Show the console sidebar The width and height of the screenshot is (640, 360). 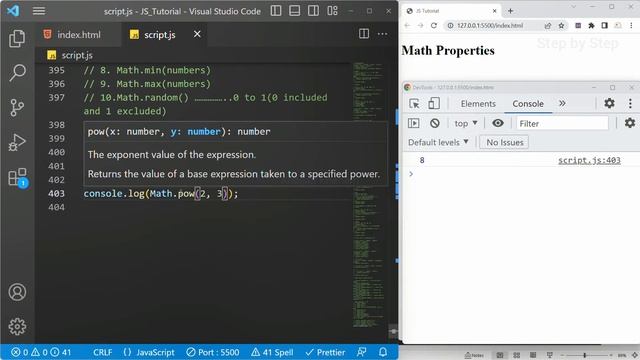pos(413,123)
